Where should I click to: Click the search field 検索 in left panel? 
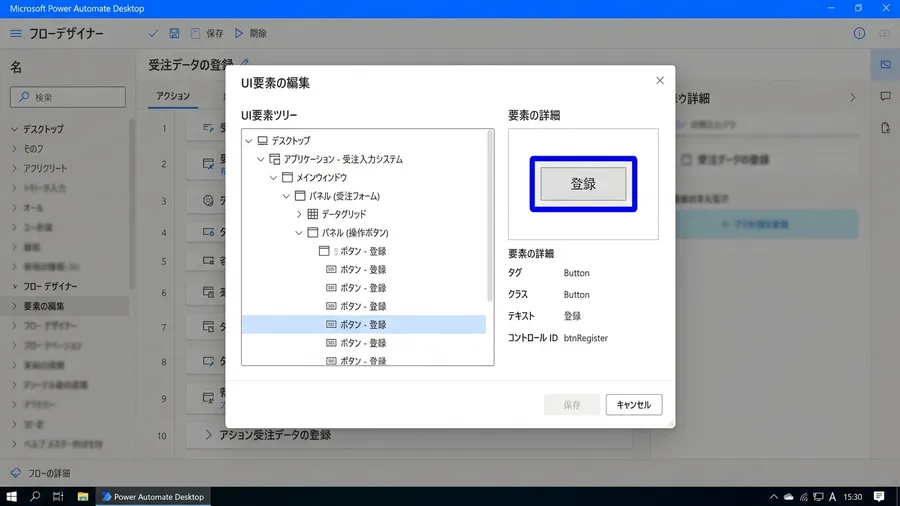(68, 97)
